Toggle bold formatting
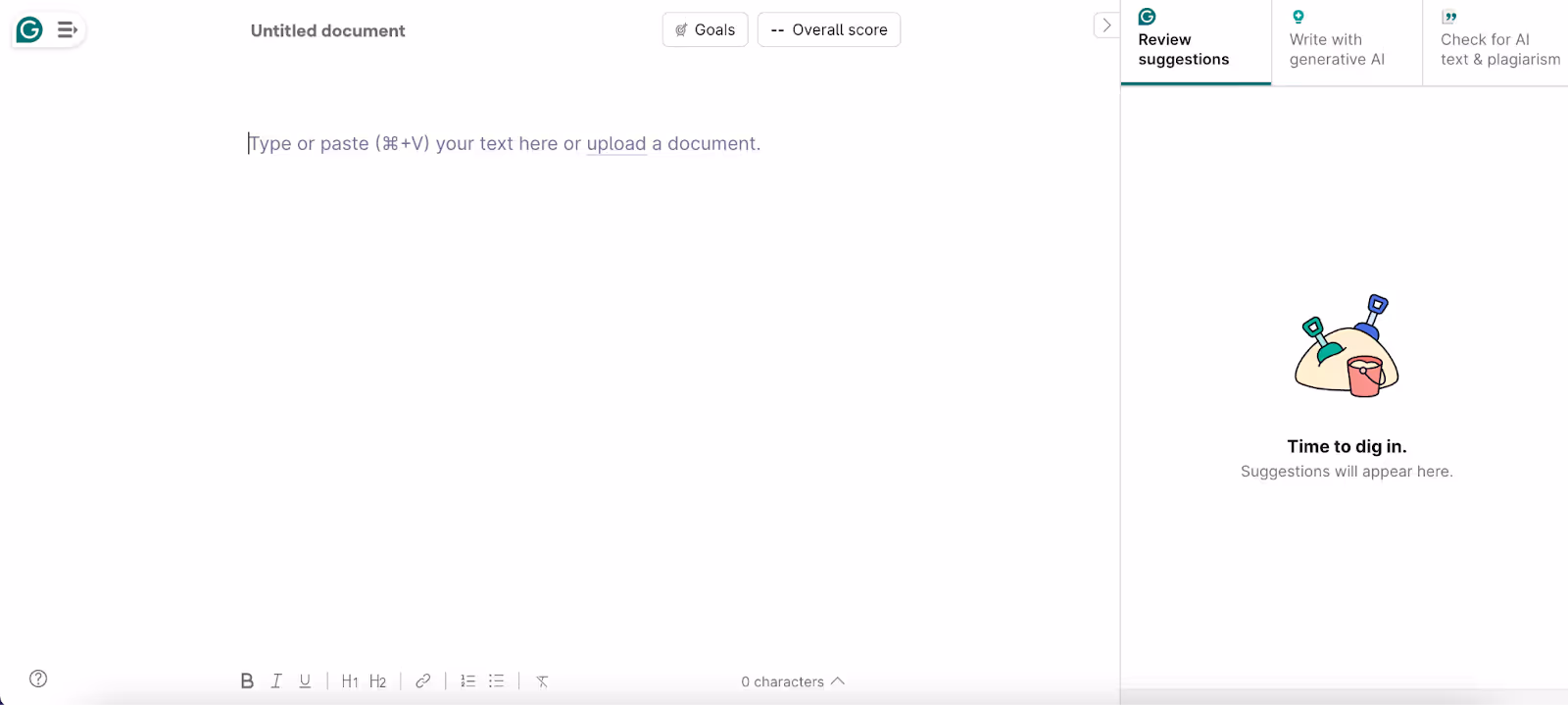Viewport: 1568px width, 705px height. point(247,680)
